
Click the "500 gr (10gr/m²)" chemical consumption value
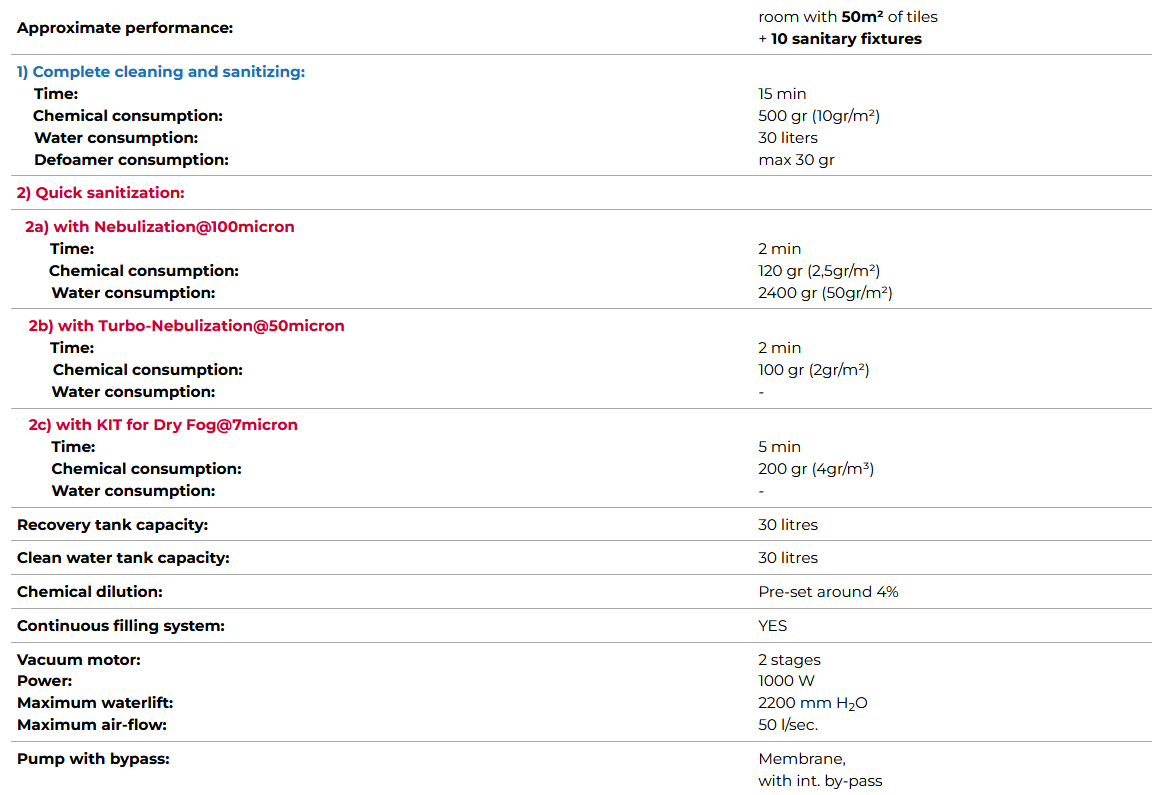pos(819,116)
